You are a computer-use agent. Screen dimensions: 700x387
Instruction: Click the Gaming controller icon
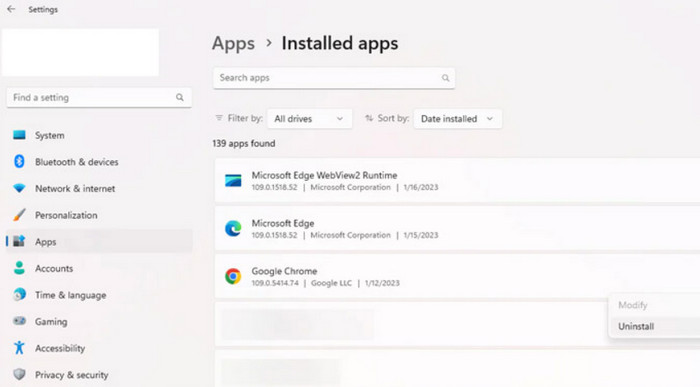point(19,321)
